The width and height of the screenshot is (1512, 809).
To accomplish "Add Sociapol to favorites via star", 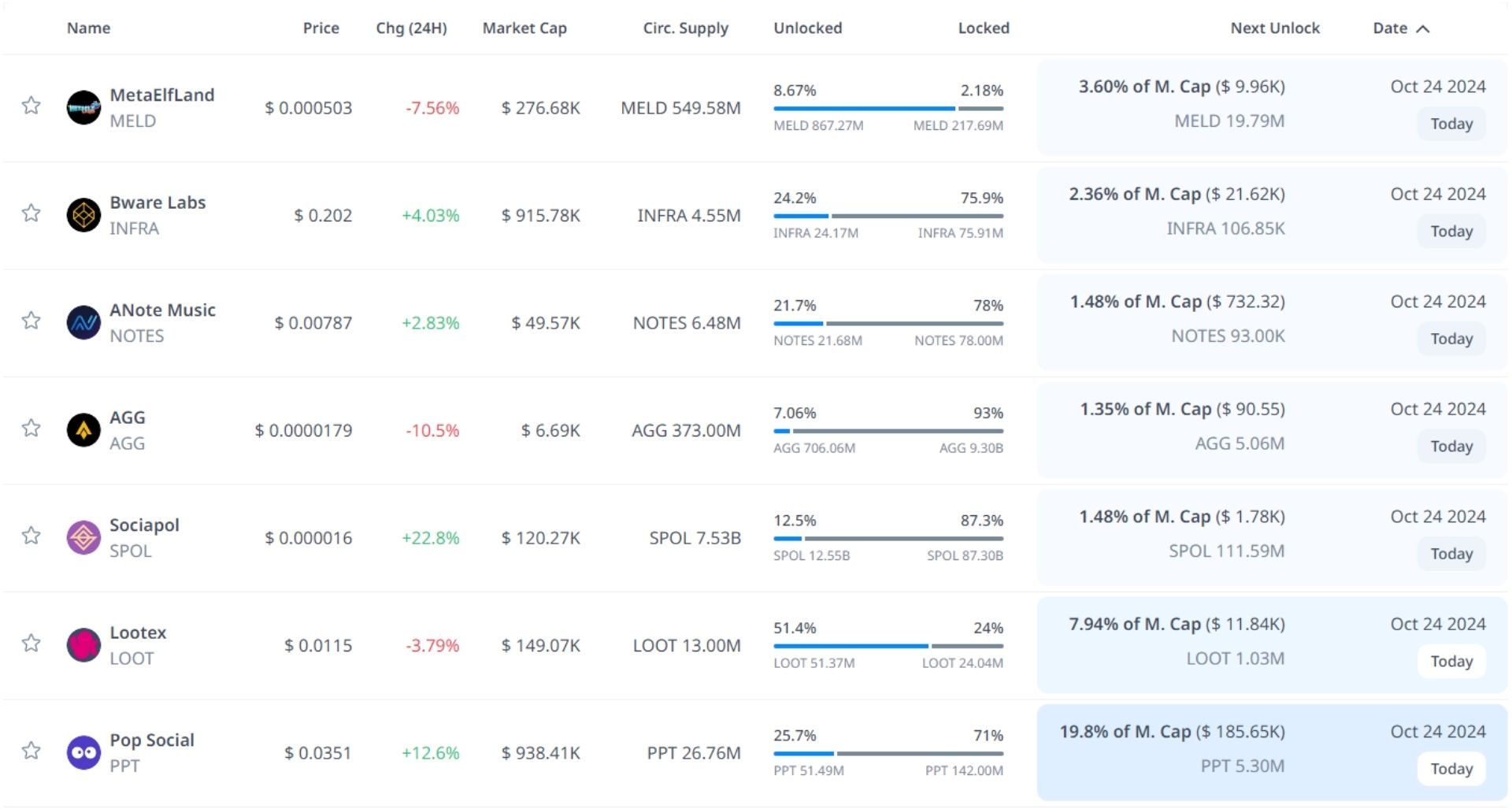I will point(31,536).
